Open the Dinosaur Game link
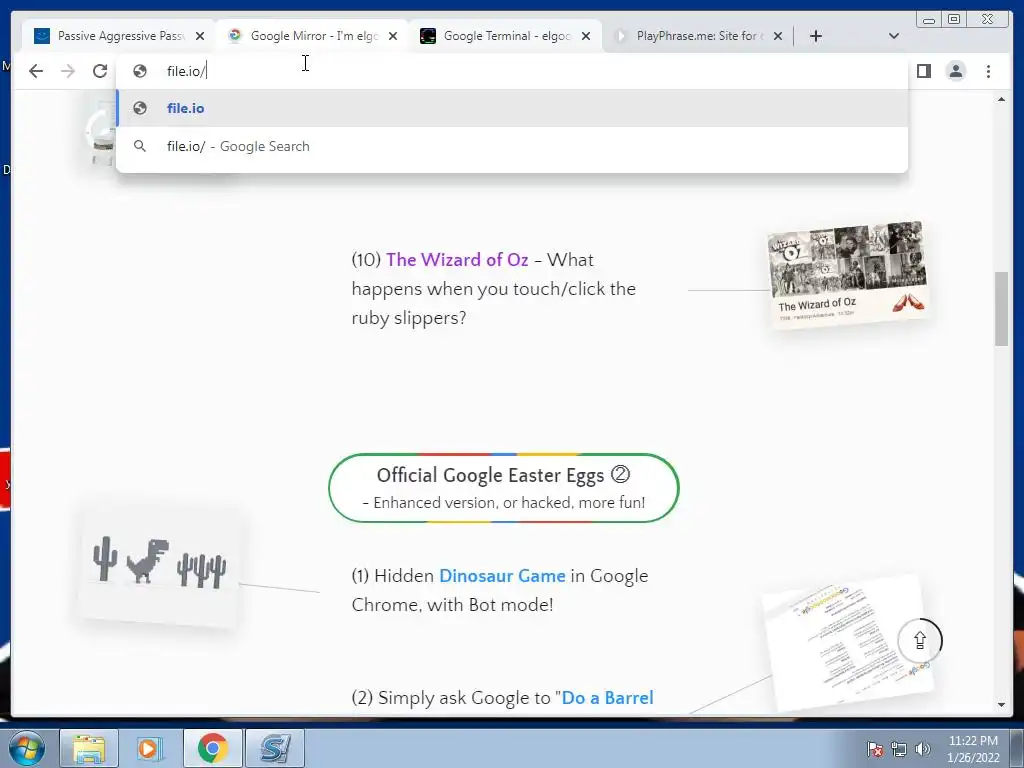1024x768 pixels. [502, 576]
